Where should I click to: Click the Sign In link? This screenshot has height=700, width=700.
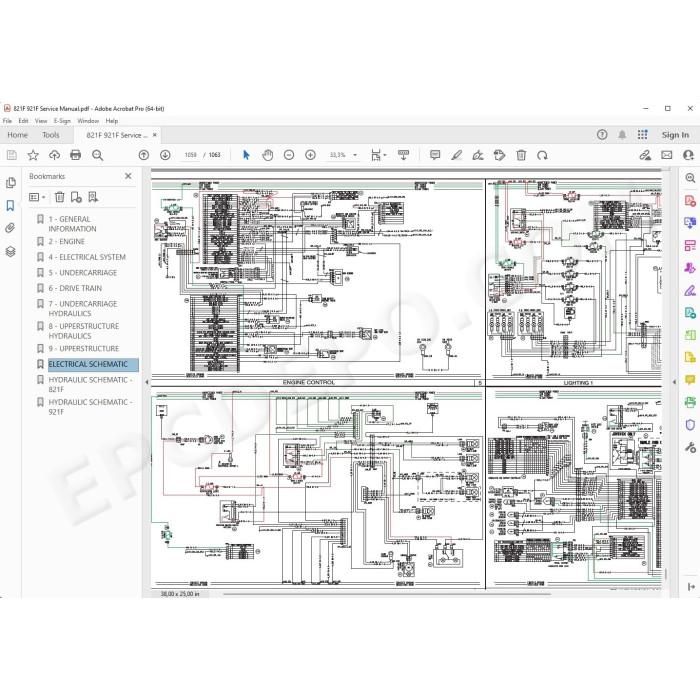coord(675,134)
